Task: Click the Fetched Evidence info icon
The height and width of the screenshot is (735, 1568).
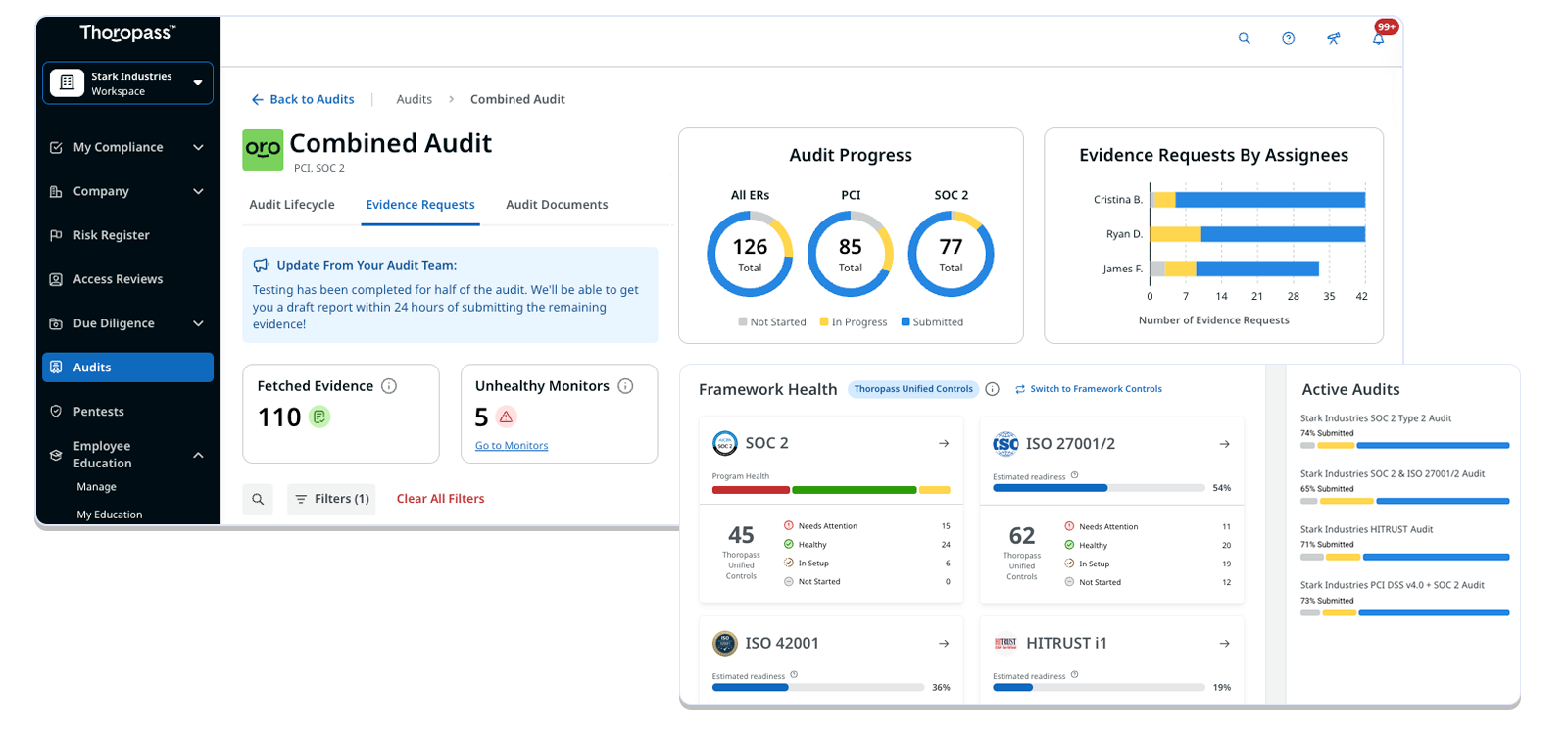Action: coord(389,386)
